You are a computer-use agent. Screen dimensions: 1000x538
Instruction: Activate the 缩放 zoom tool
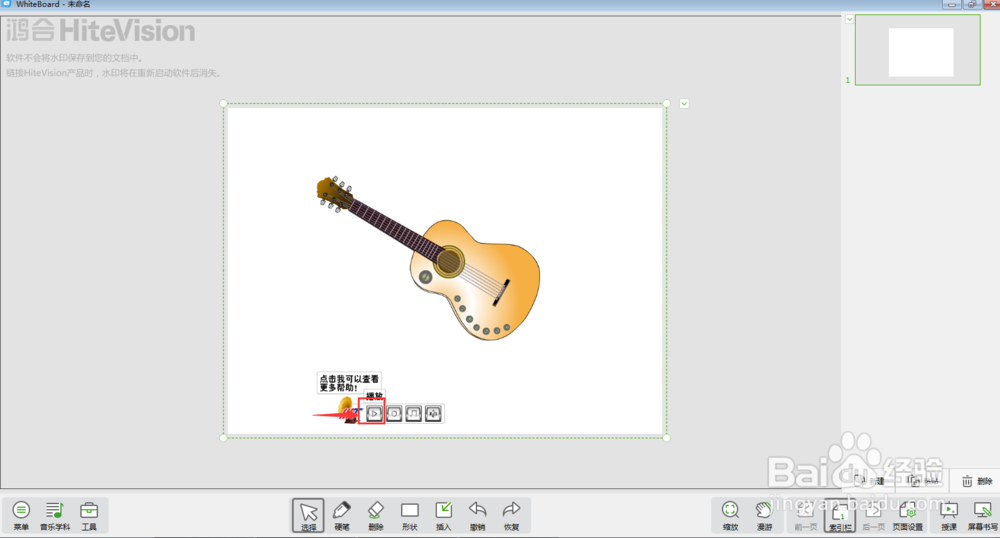pyautogui.click(x=730, y=516)
